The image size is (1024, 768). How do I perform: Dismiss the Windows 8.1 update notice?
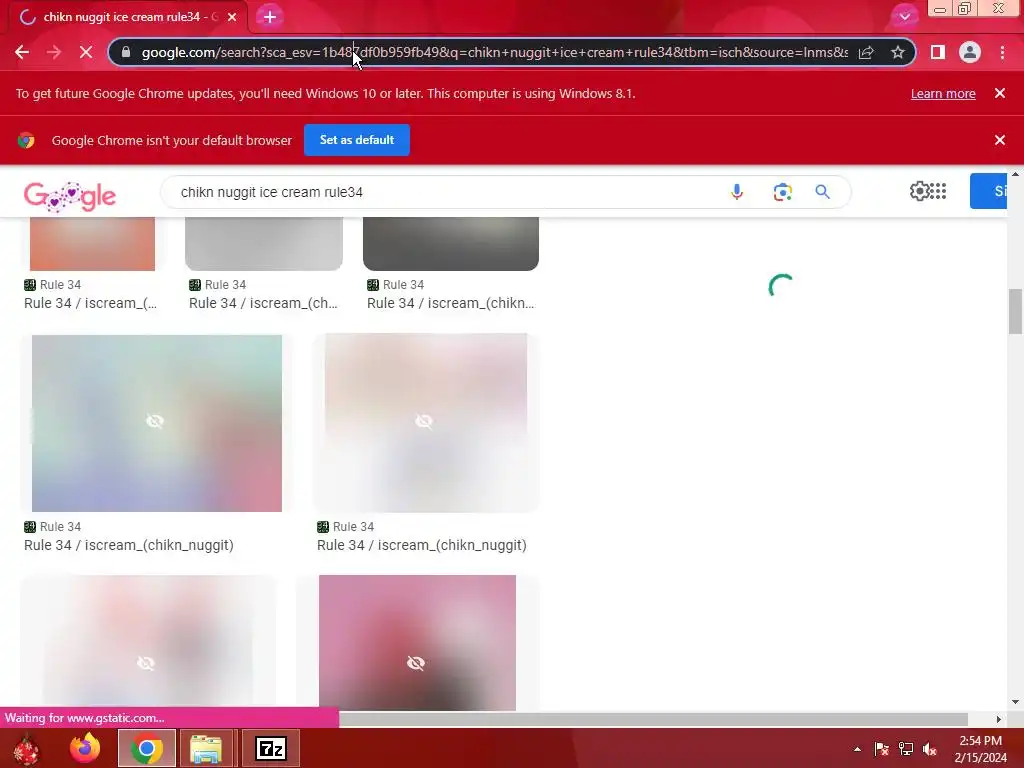point(1000,93)
